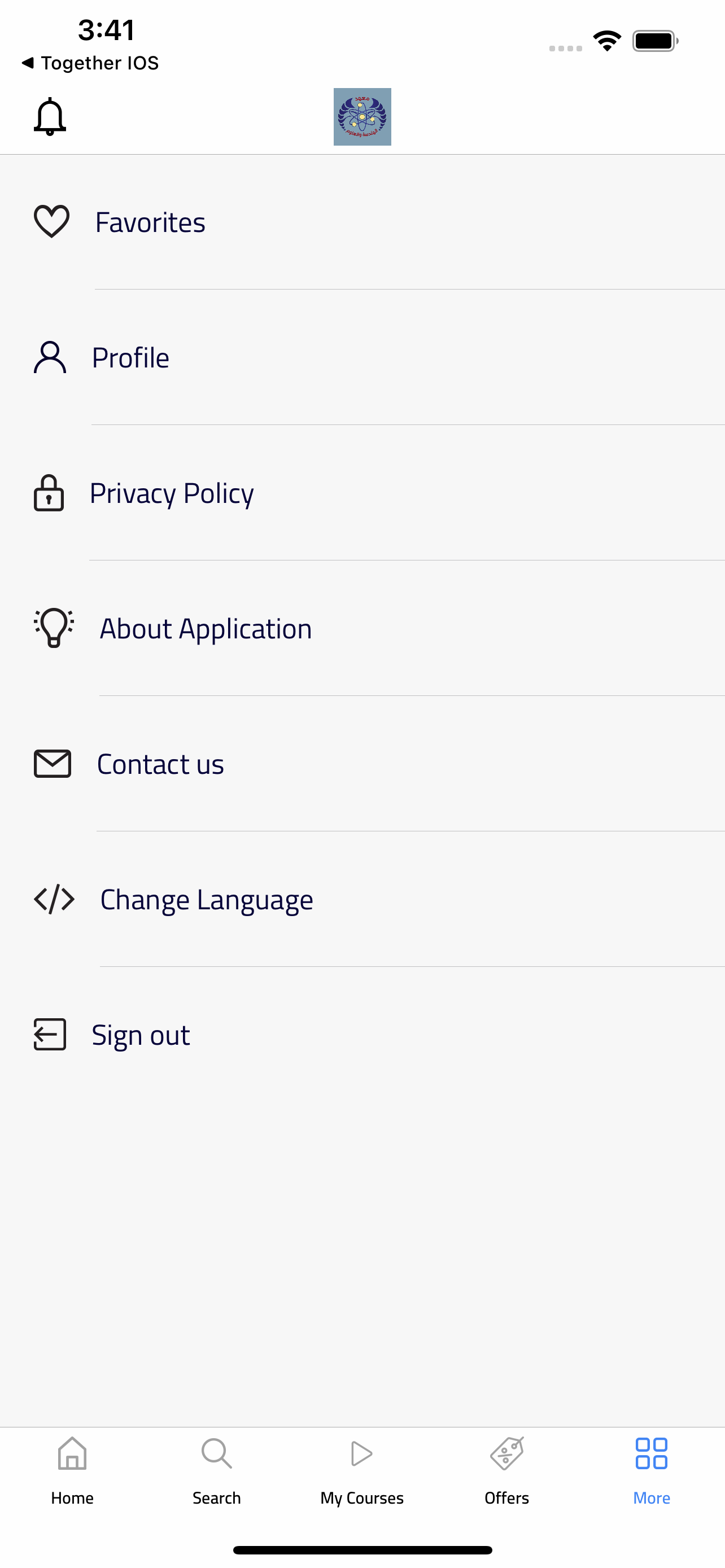The image size is (725, 1568).
Task: Tap the envelope icon beside Contact us
Action: click(x=53, y=763)
